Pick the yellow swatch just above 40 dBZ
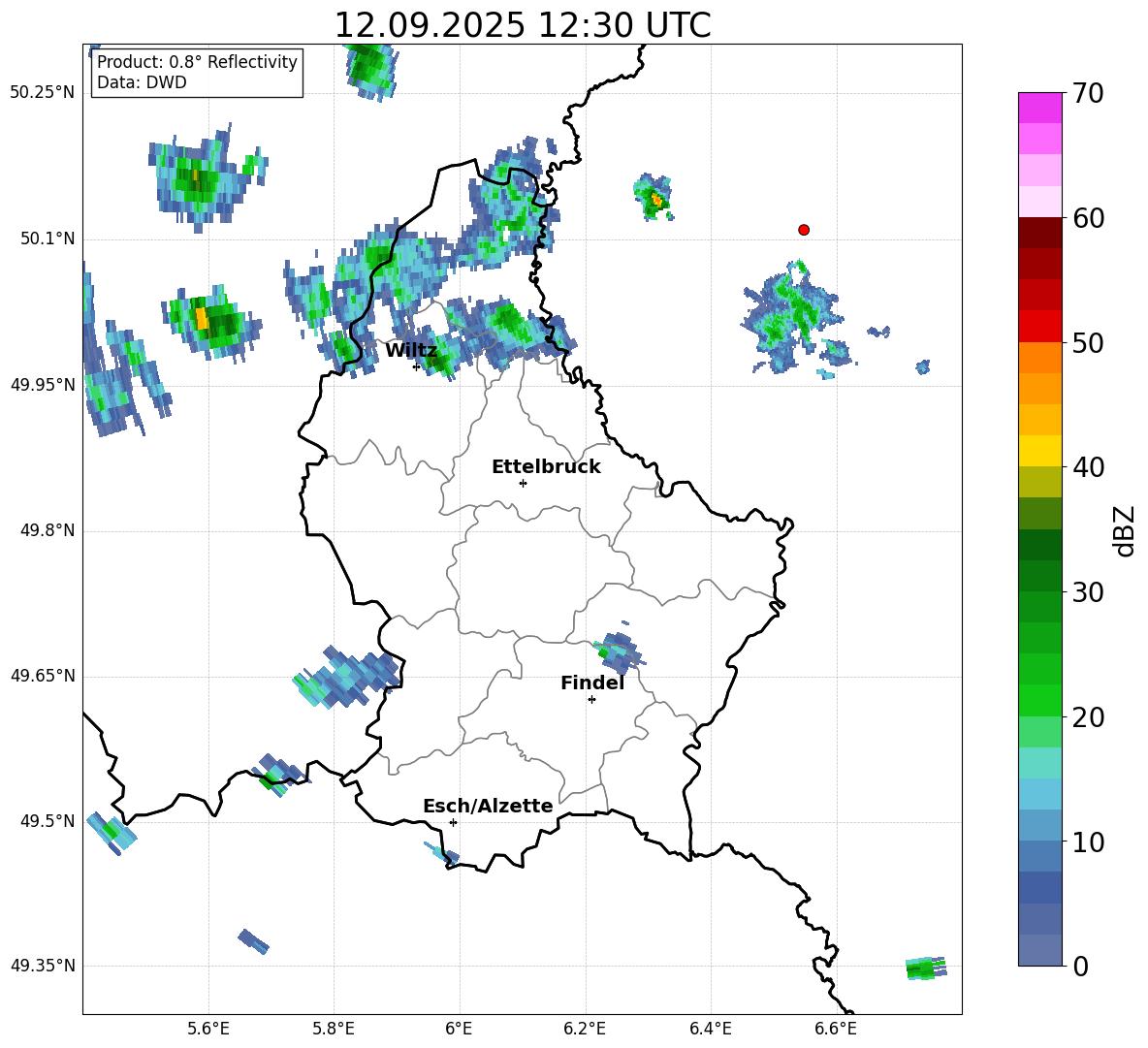Screen dimensions: 1148x1048 click(1039, 451)
